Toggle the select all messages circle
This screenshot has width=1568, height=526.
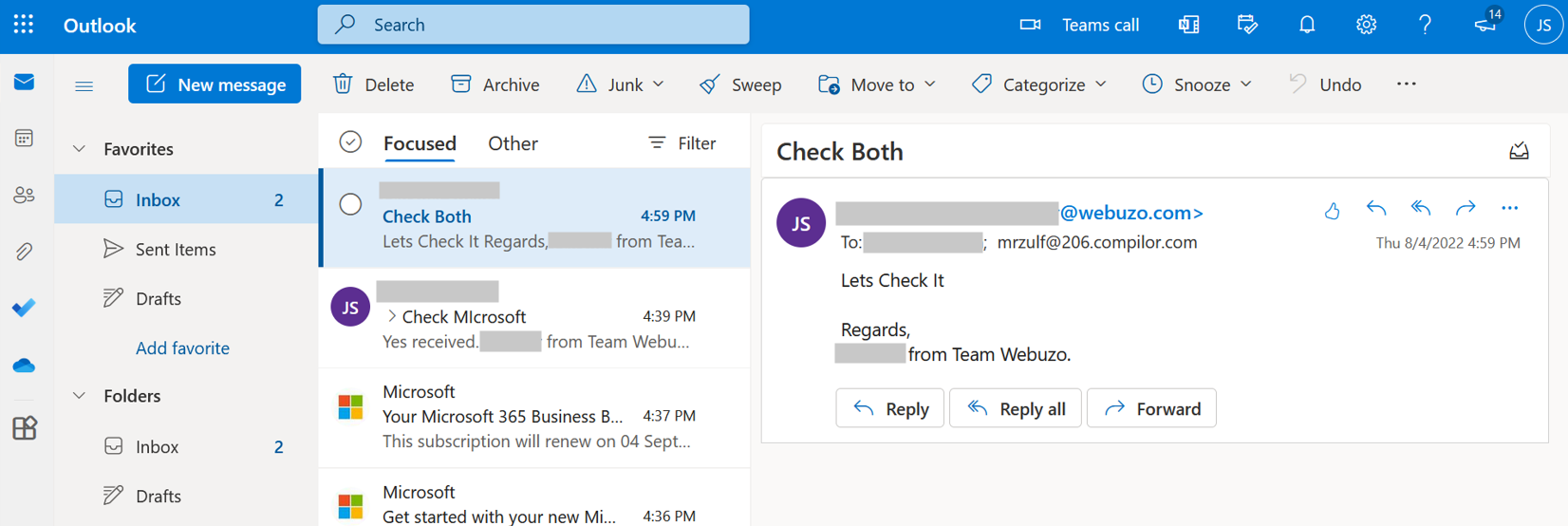pos(350,142)
